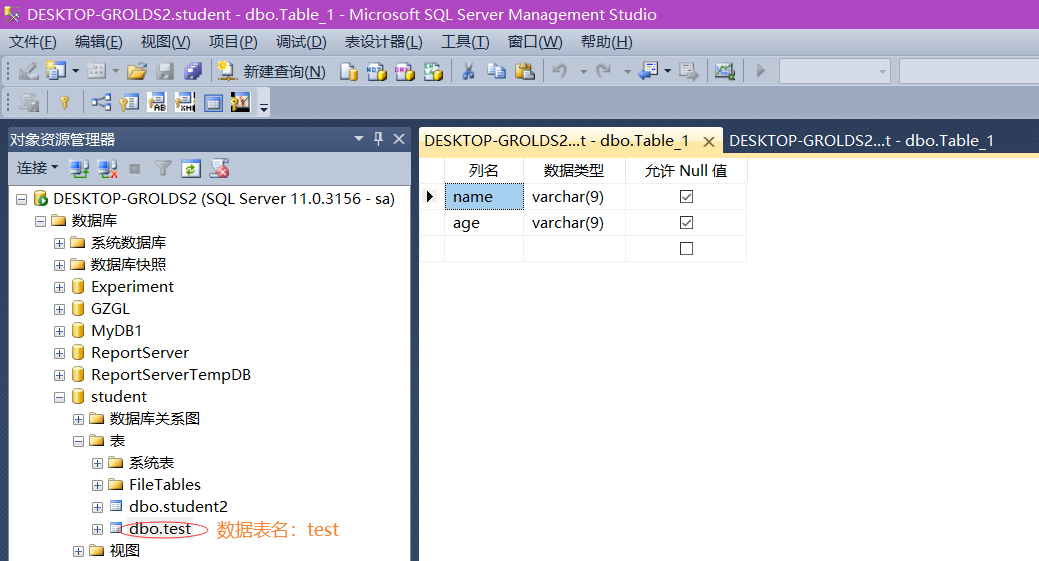Screen dimensions: 1039x561
Task: Switch to the second dbo.Table_1 tab
Action: (x=861, y=140)
